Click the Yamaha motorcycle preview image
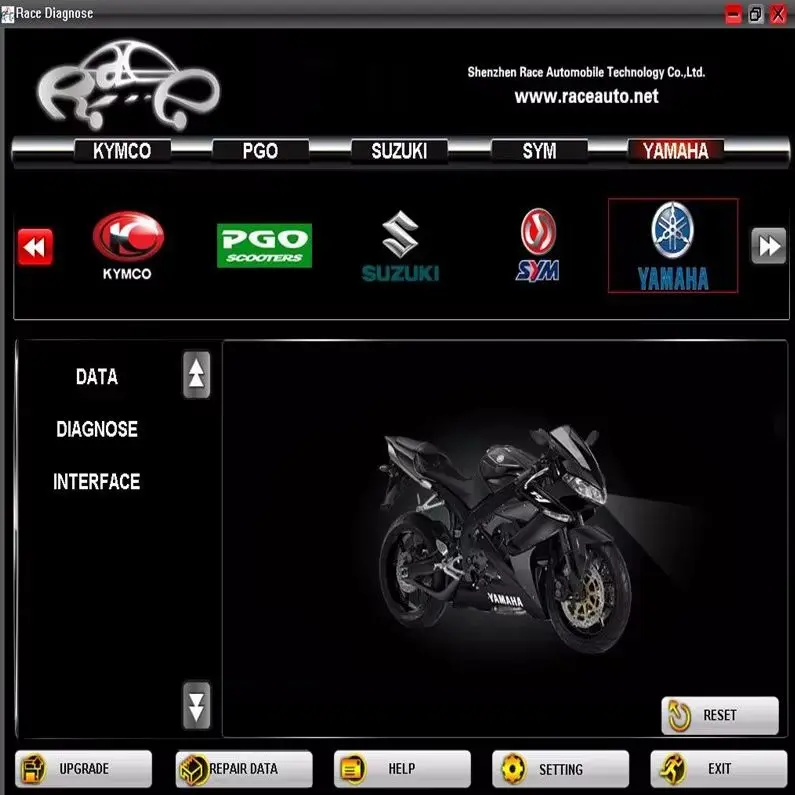 coord(505,539)
